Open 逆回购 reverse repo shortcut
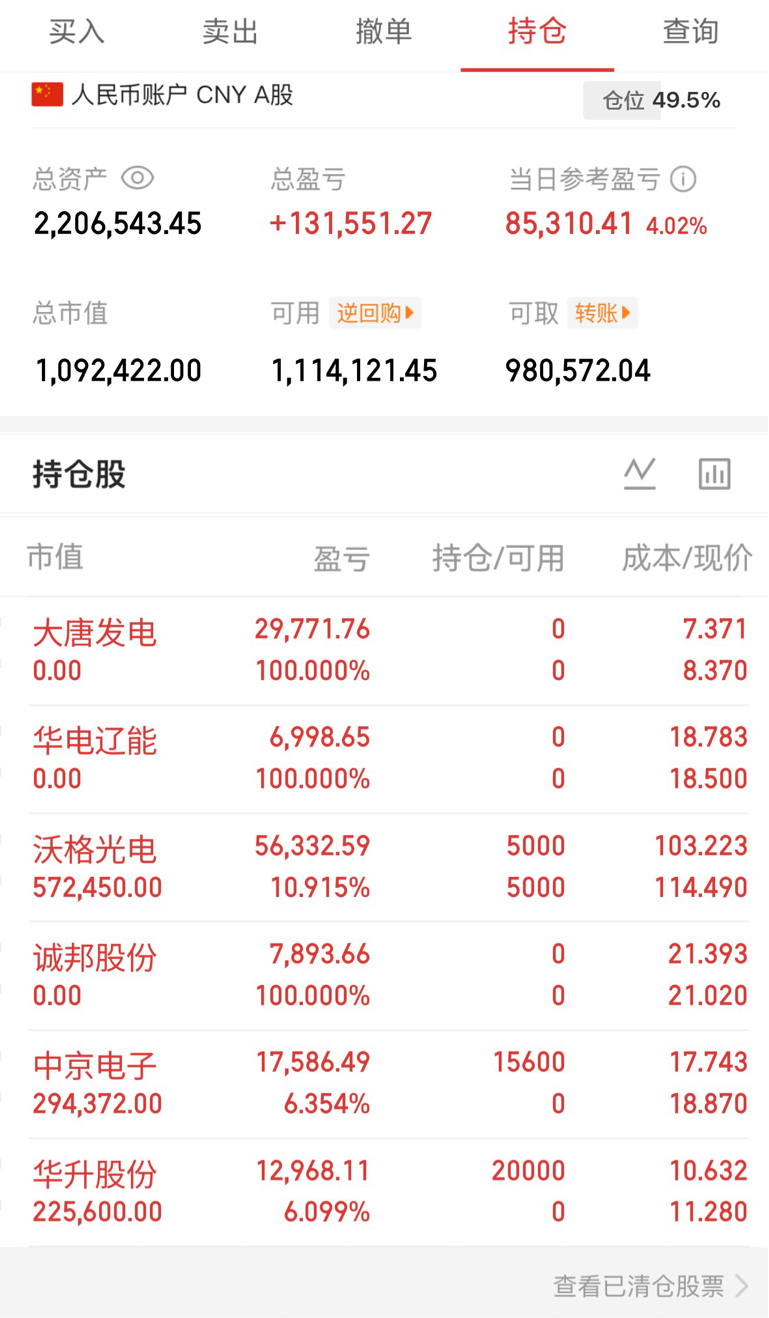 (375, 313)
